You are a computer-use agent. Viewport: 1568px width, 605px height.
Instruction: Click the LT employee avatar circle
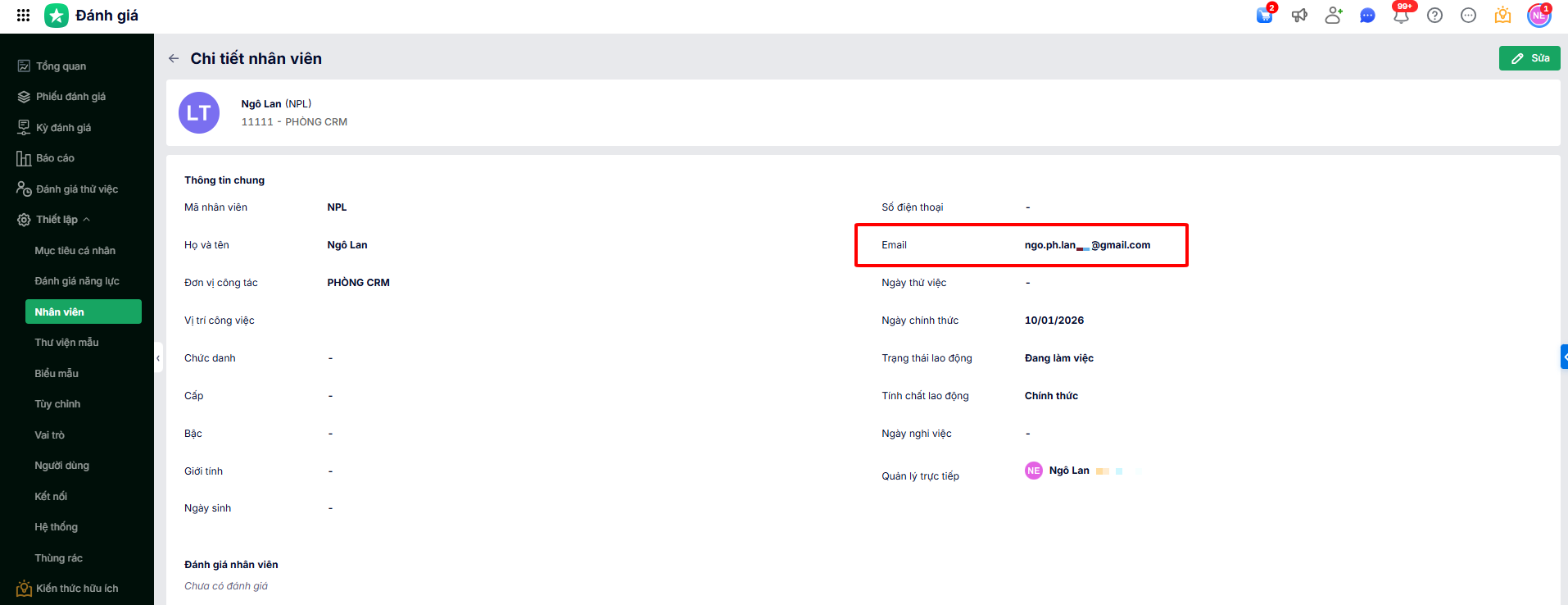(x=199, y=113)
